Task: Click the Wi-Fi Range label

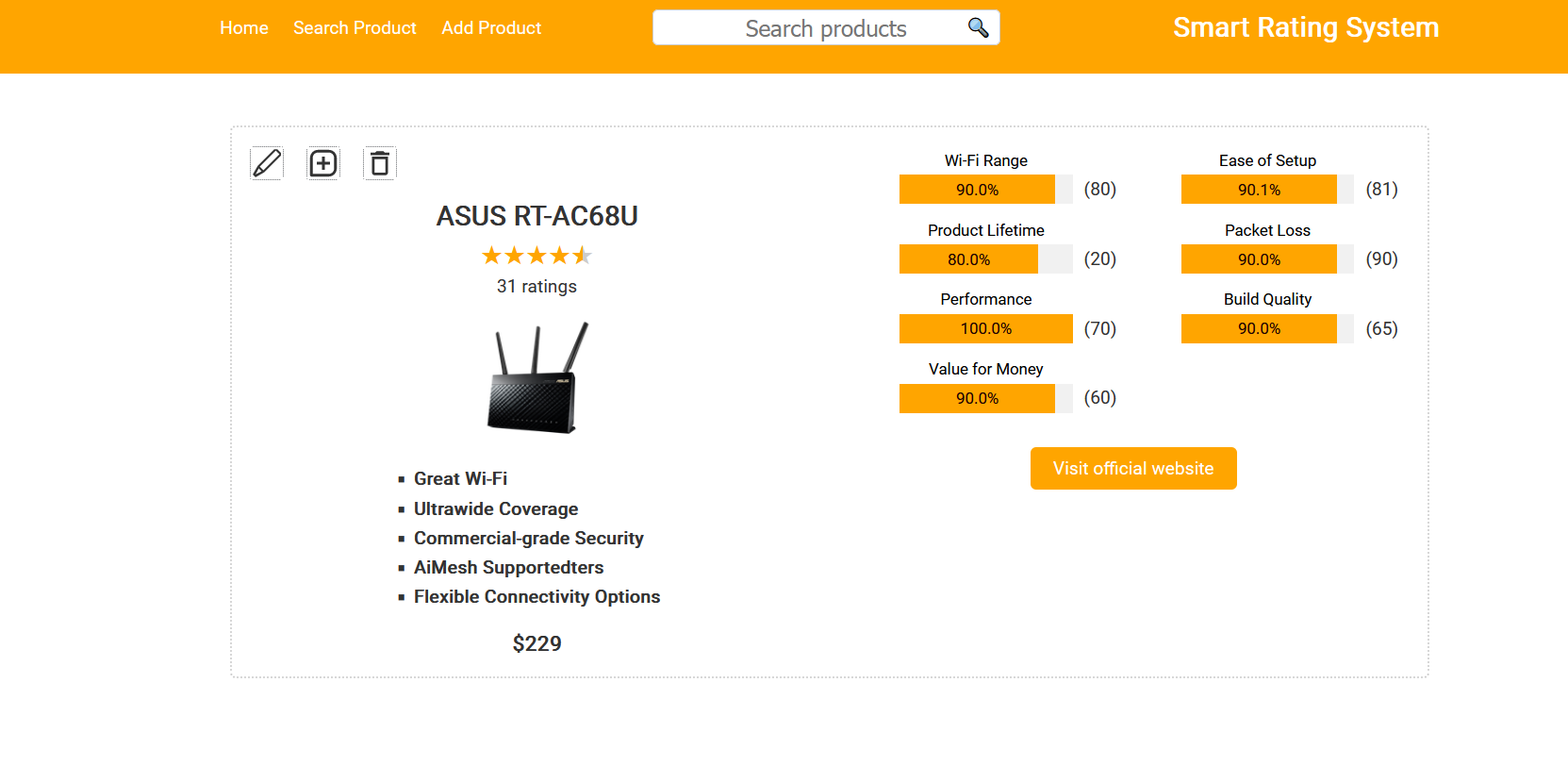Action: click(986, 160)
